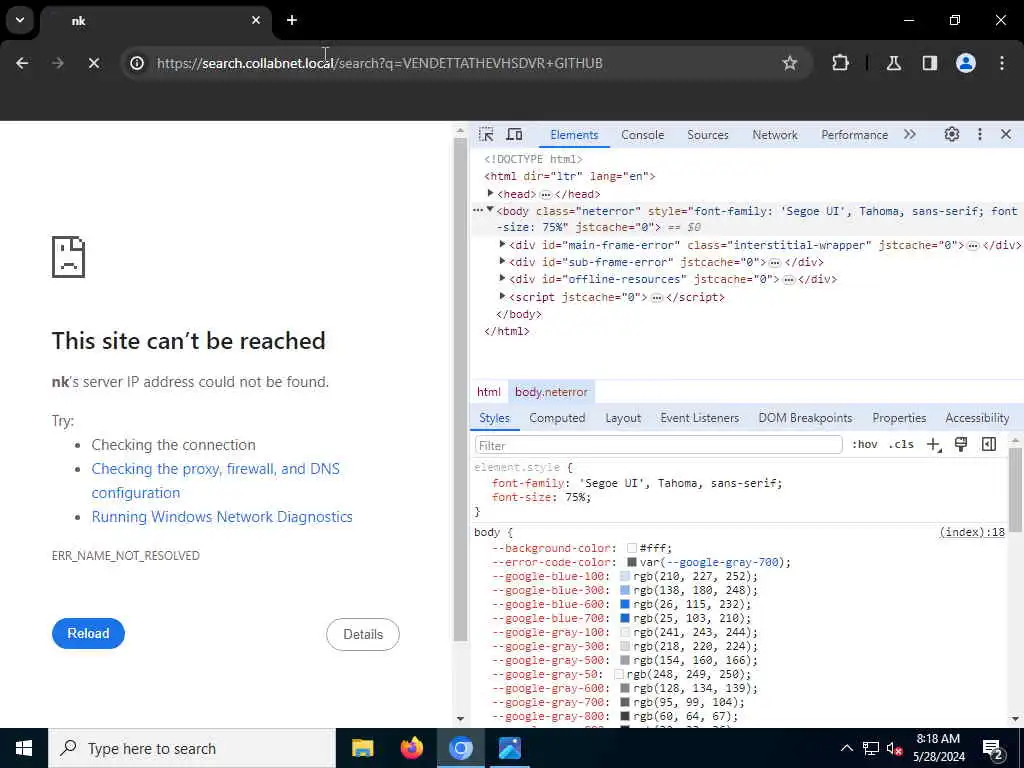Open Chrome Labs flask icon
1024x768 pixels.
[x=893, y=63]
